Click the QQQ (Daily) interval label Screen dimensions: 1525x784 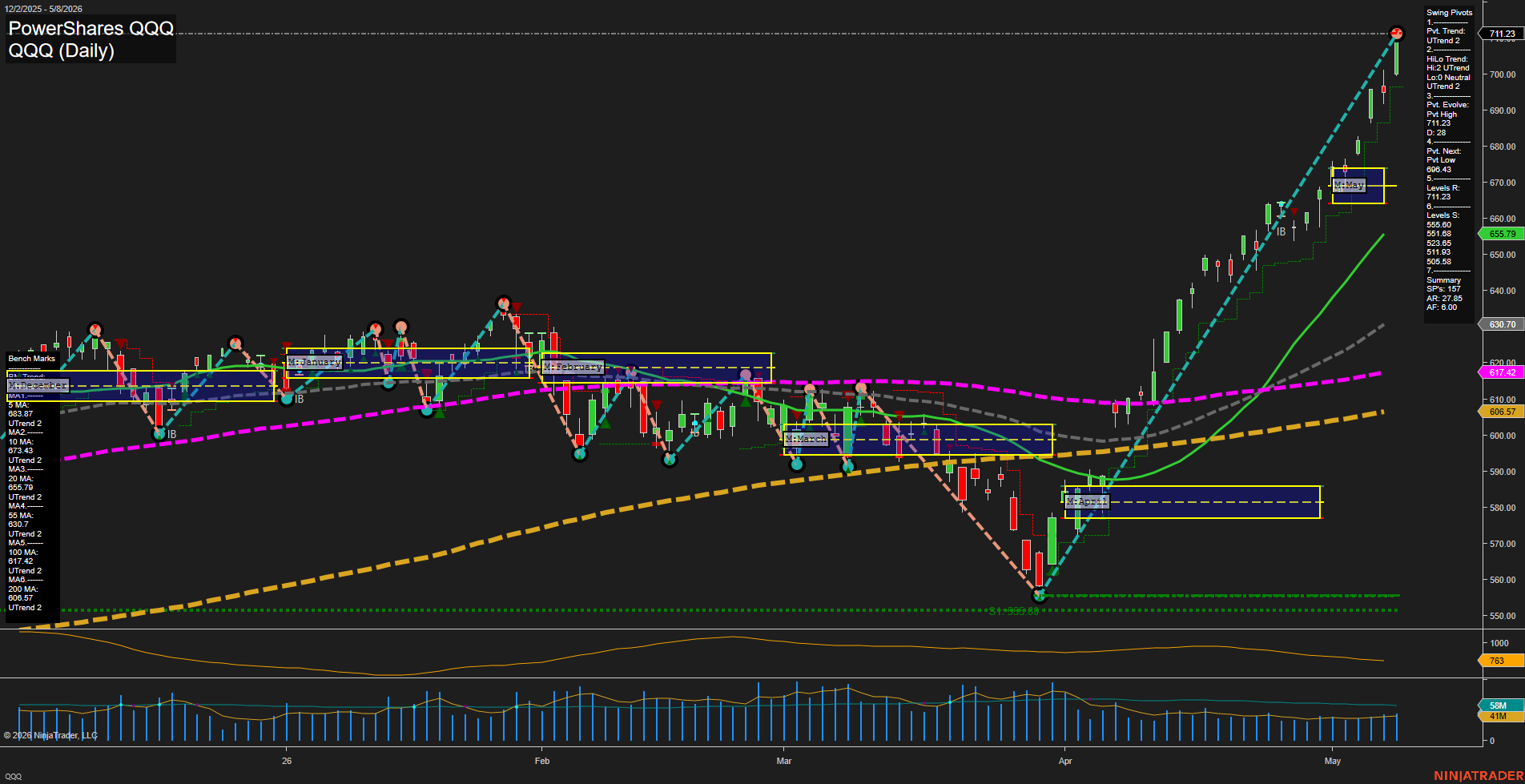click(x=61, y=50)
